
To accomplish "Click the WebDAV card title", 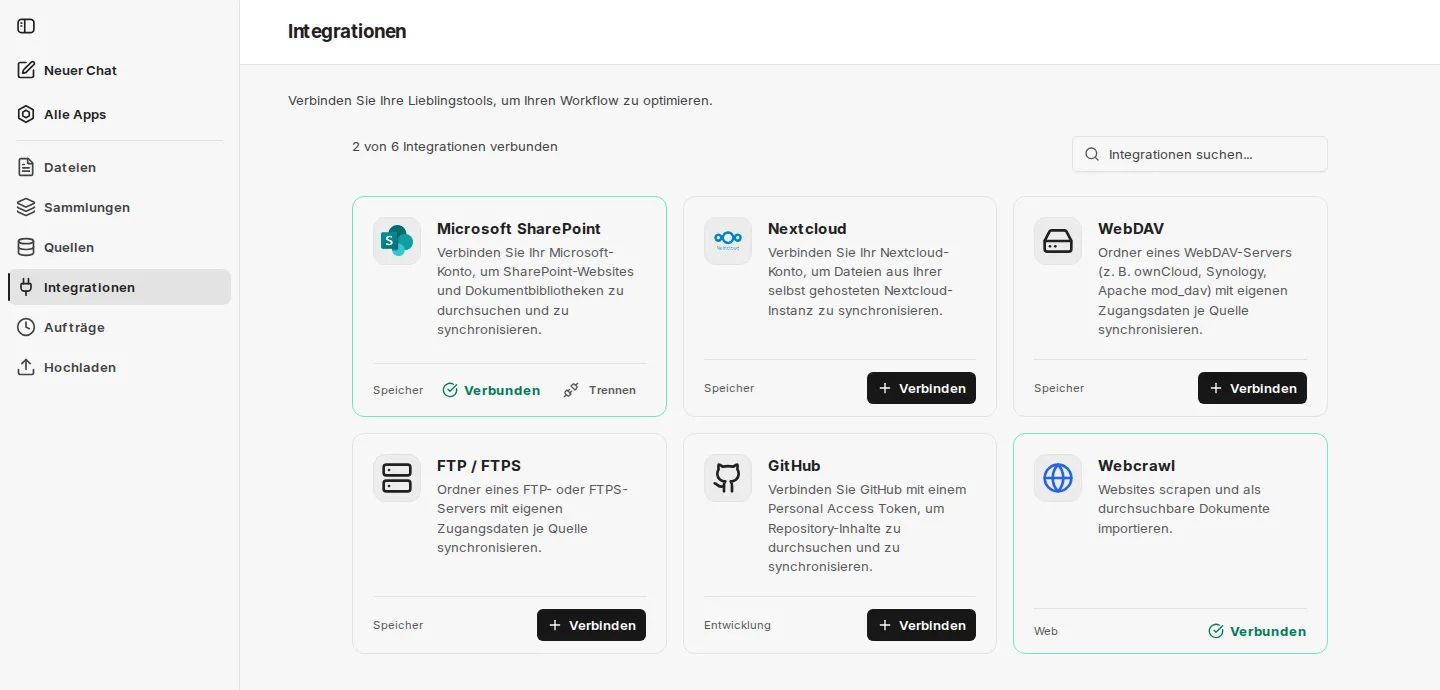I will (1131, 228).
